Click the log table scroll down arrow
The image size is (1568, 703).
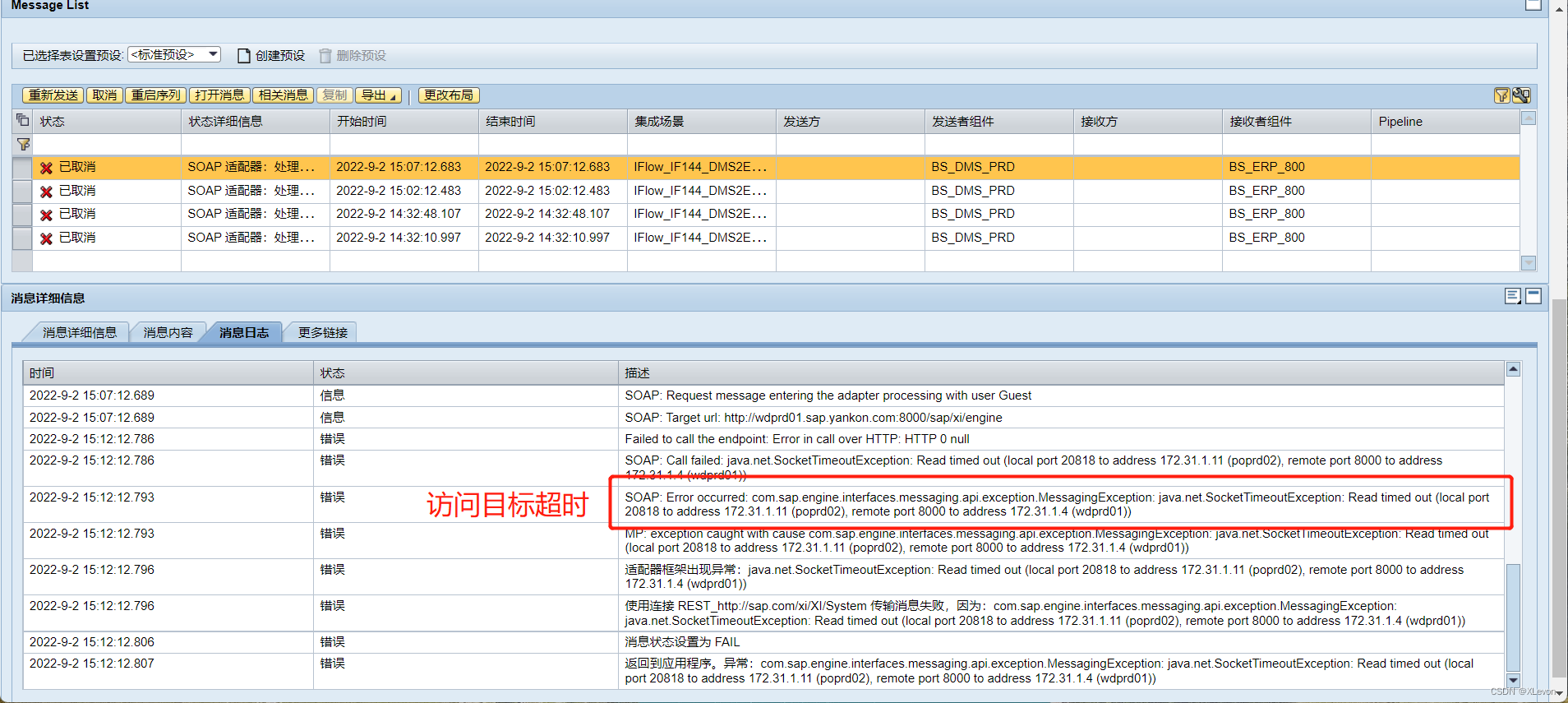1513,681
